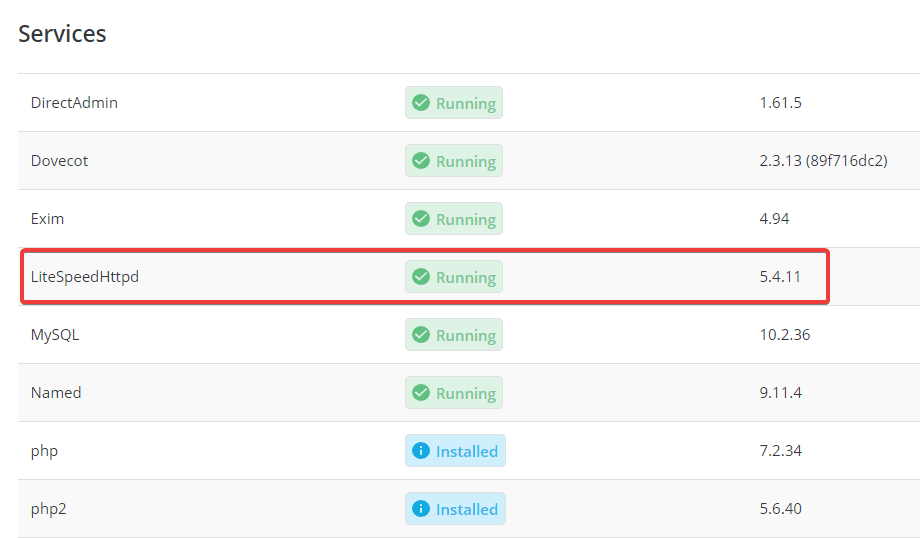Screen dimensions: 920x538
Task: Click the Dovecot service name
Action: (x=59, y=161)
